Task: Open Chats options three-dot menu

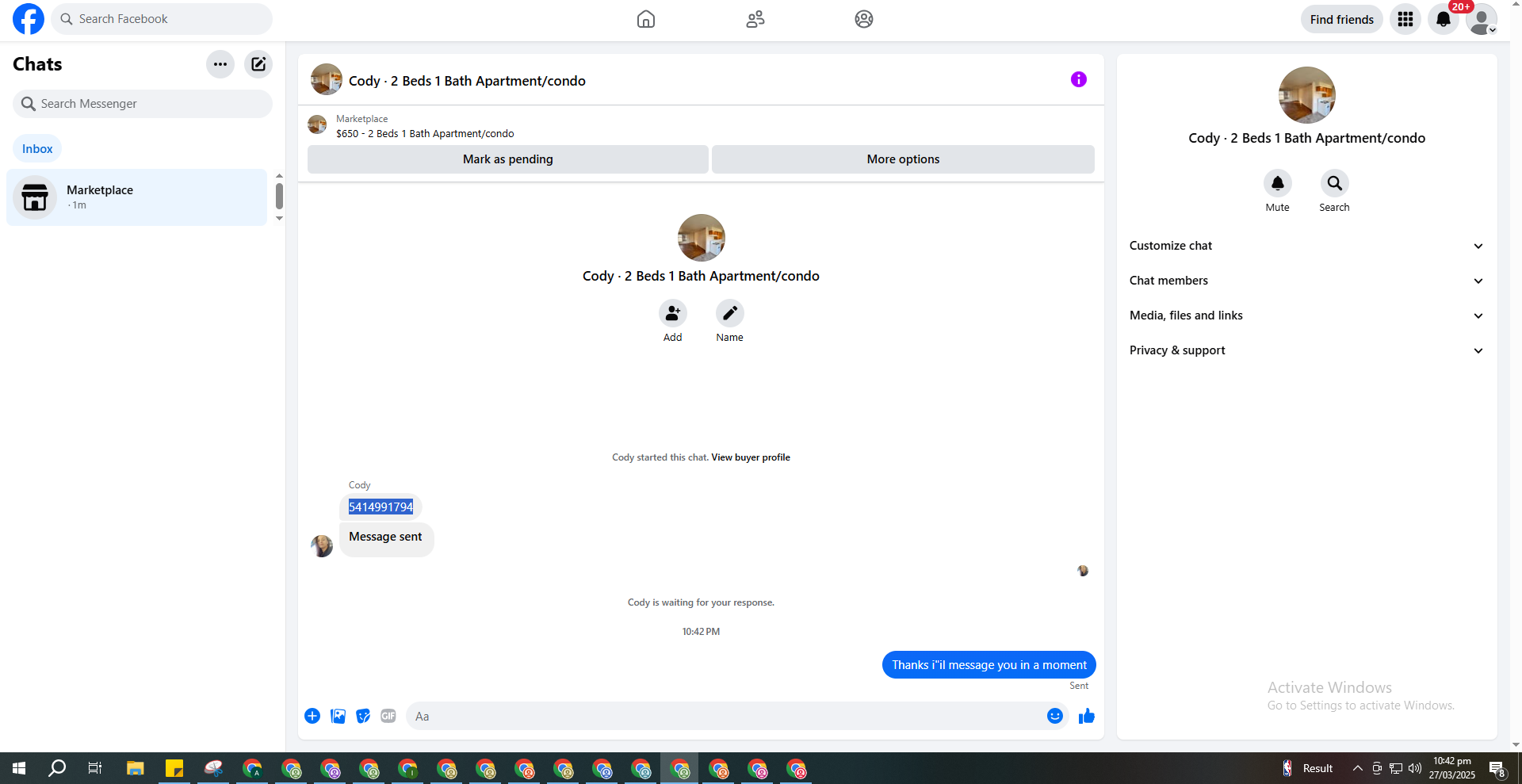Action: (x=220, y=64)
